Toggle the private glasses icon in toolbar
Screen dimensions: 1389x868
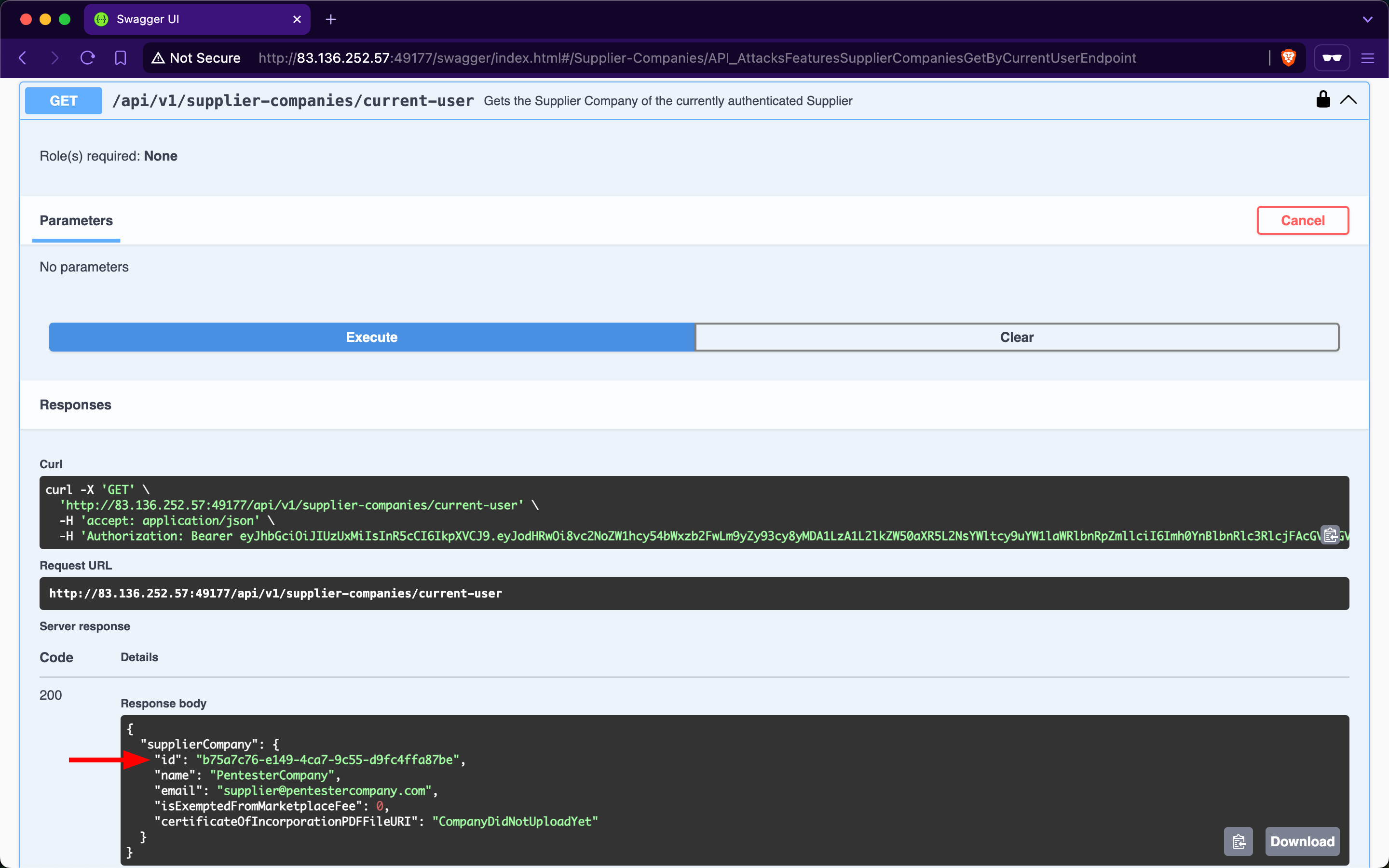[1332, 58]
